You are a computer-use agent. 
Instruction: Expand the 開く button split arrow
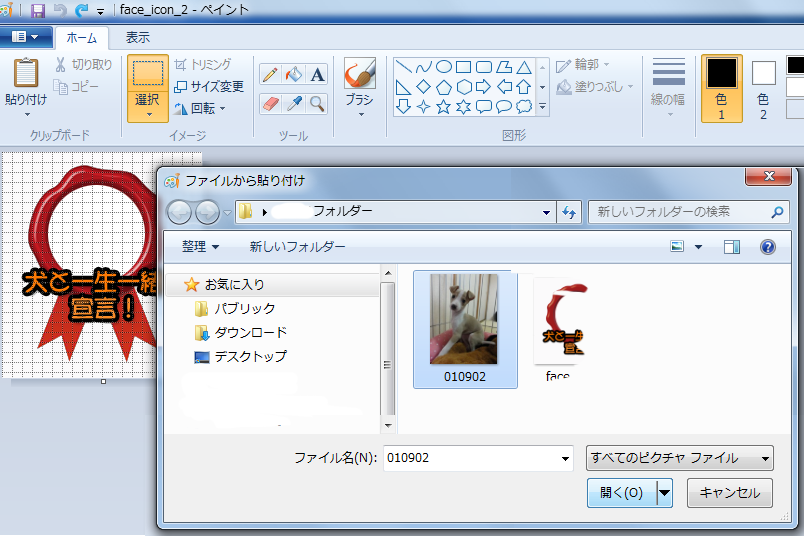click(664, 493)
